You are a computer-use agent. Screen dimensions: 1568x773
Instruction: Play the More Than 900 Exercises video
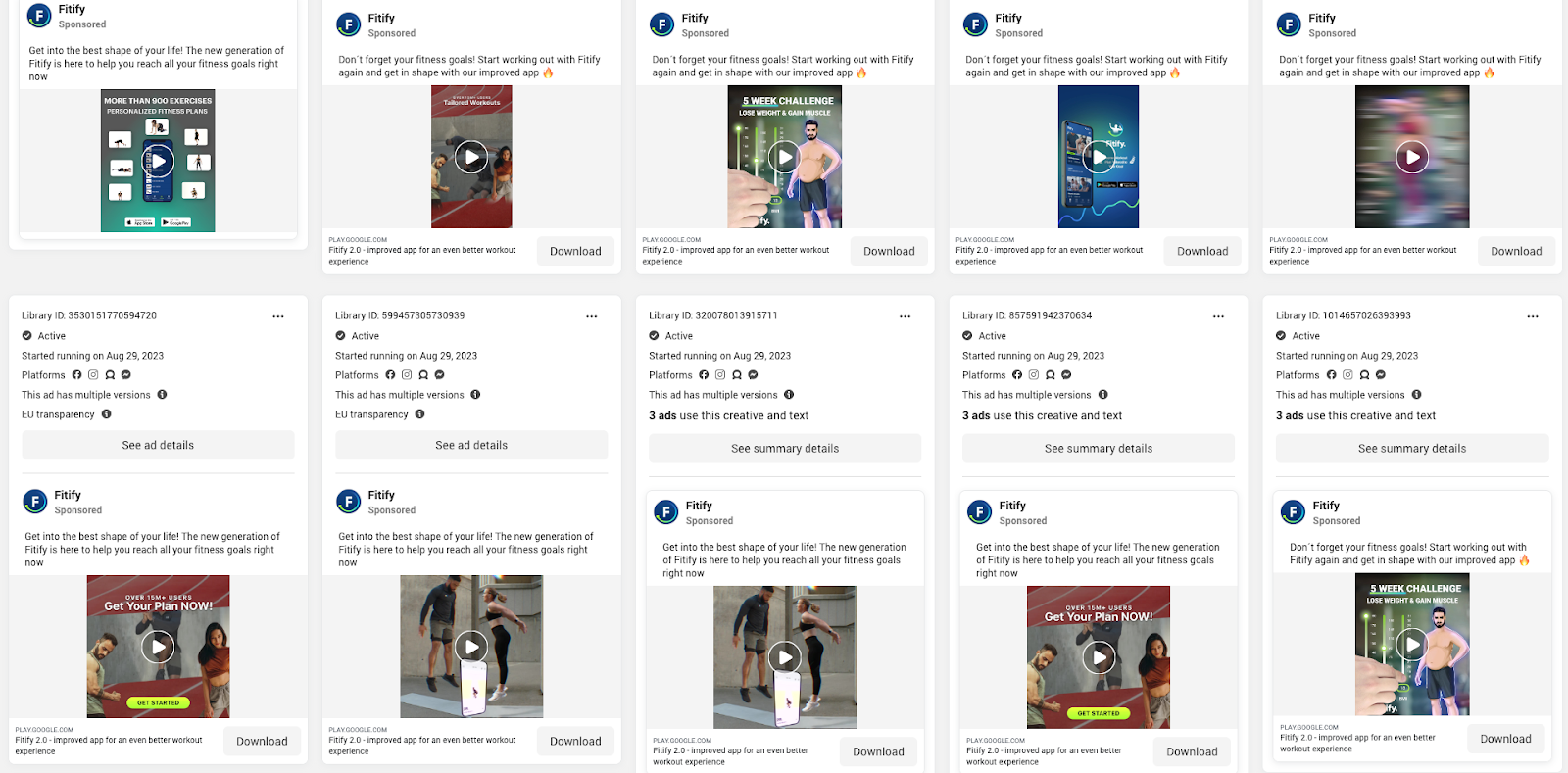158,162
